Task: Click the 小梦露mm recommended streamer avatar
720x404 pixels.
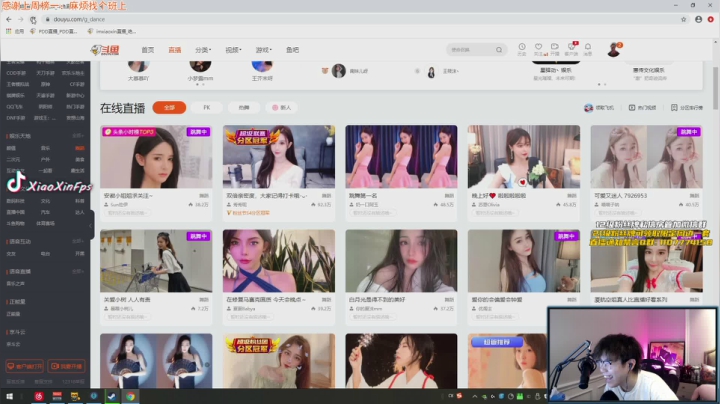Action: (x=200, y=66)
